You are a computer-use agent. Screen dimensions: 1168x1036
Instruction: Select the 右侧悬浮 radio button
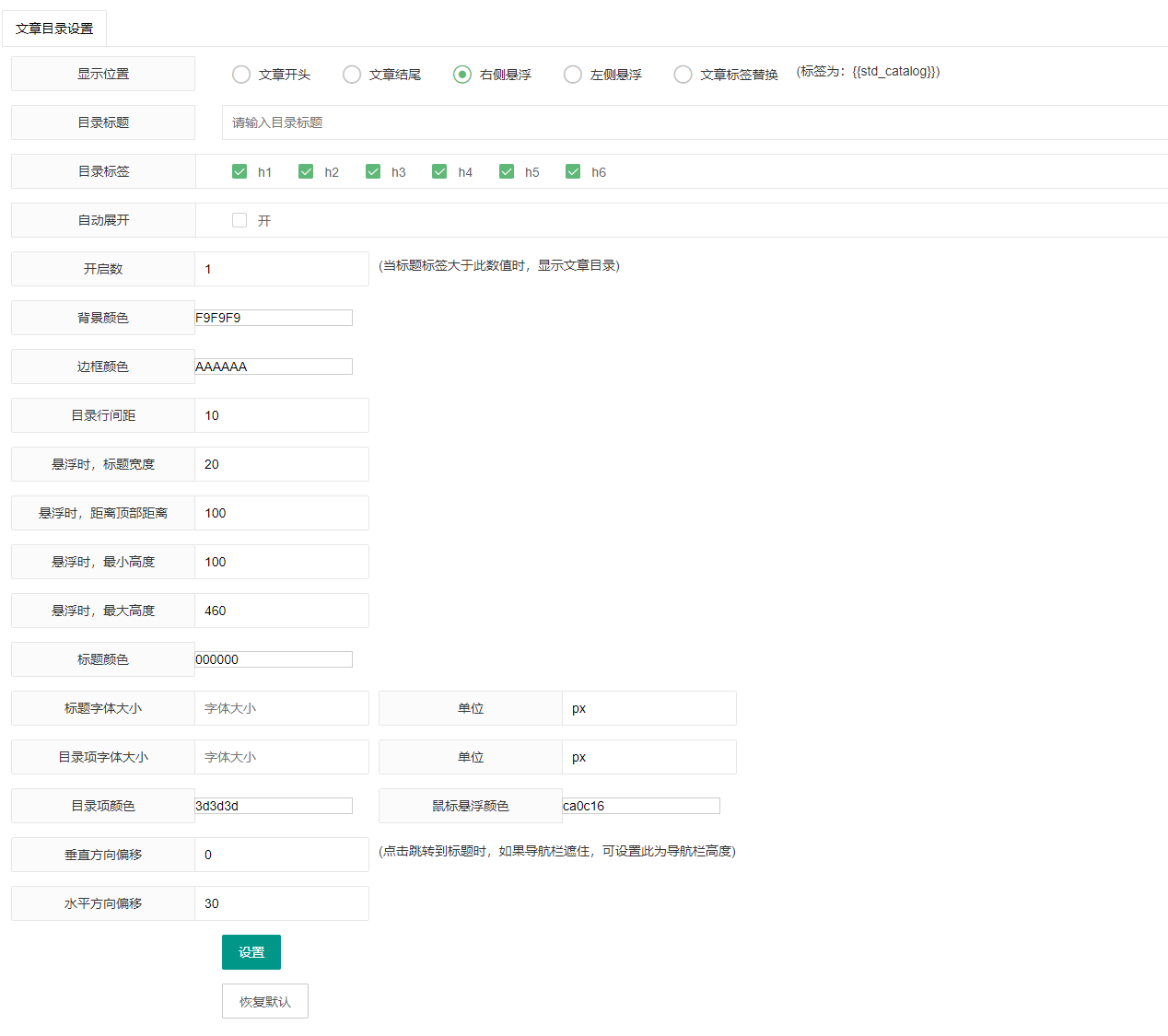tap(462, 75)
